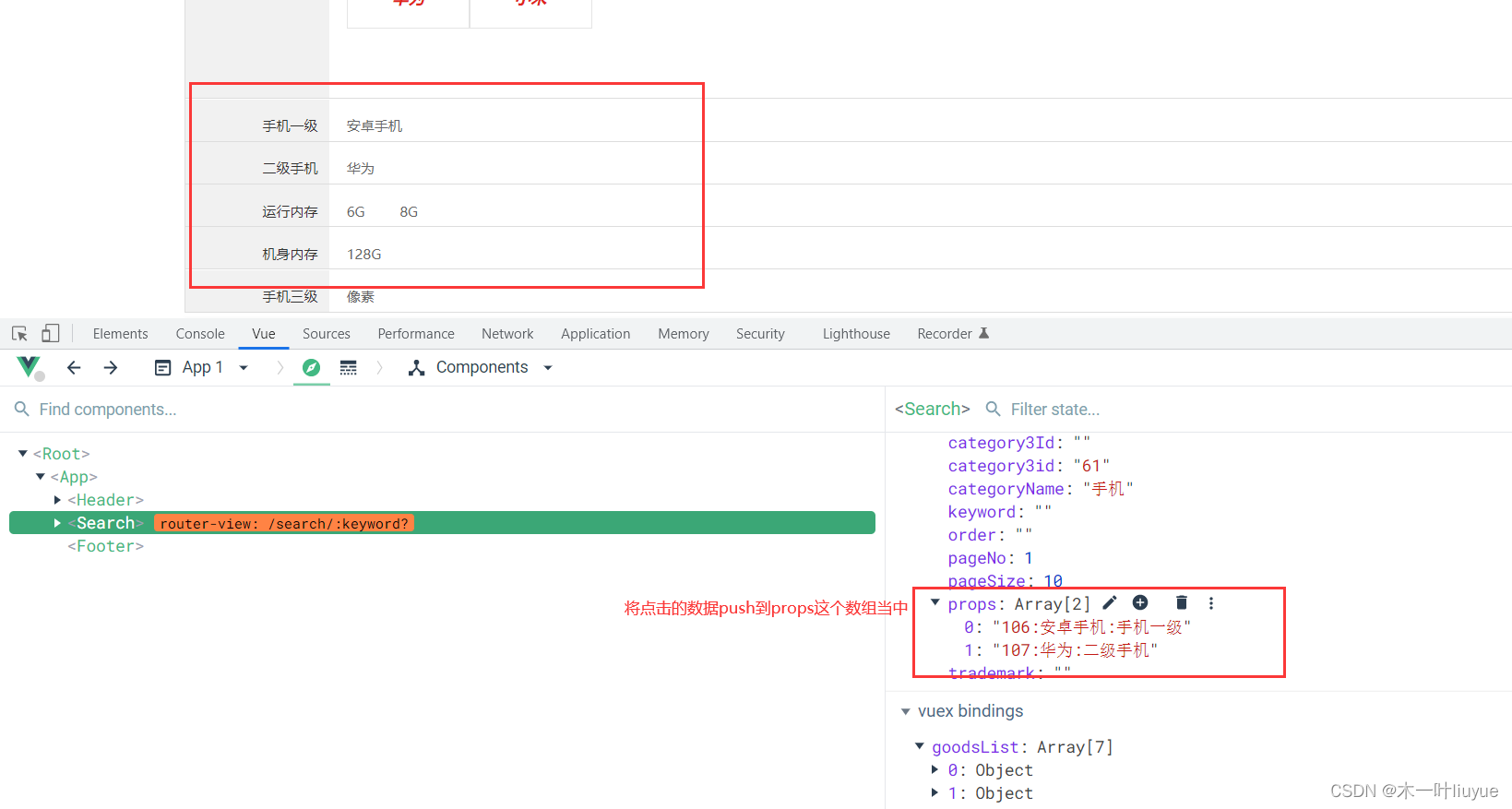Click the category3id value "61"
The height and width of the screenshot is (809, 1512).
tap(1091, 466)
